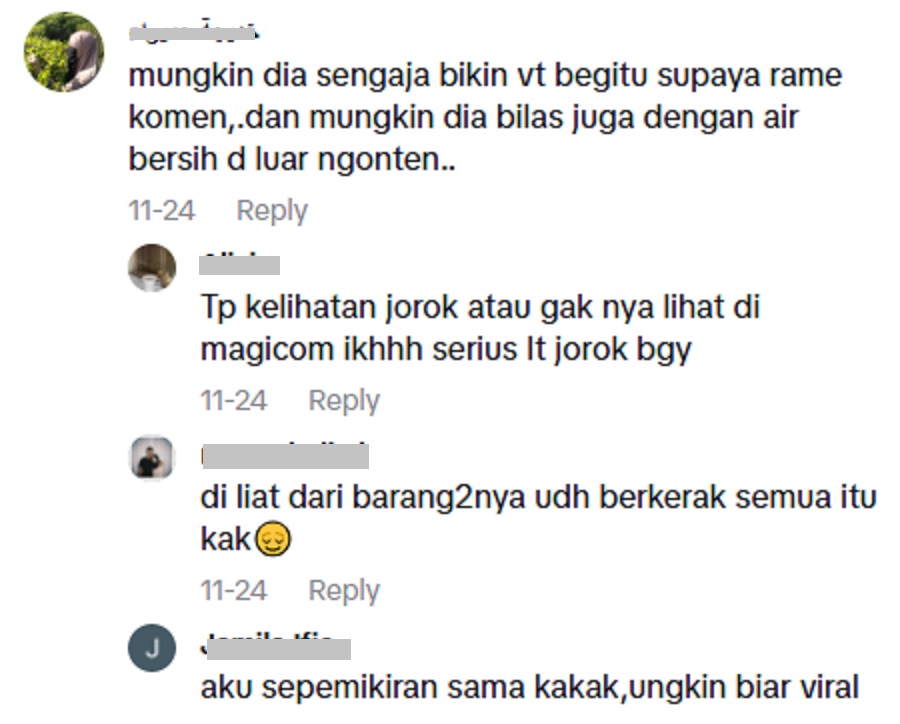Click the 11-24 date under the 'magicom' reply
This screenshot has width=900, height=724.
pos(234,400)
